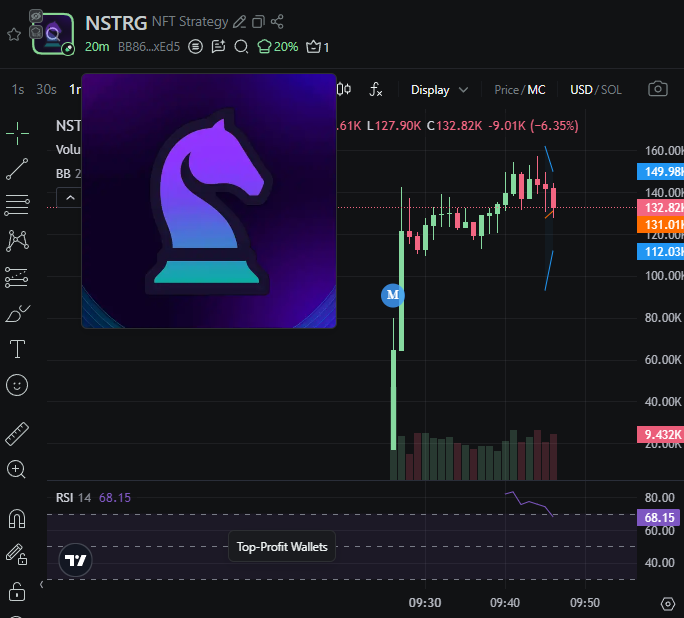Expand the Display dropdown
Screen dimensions: 684x618
pos(439,90)
